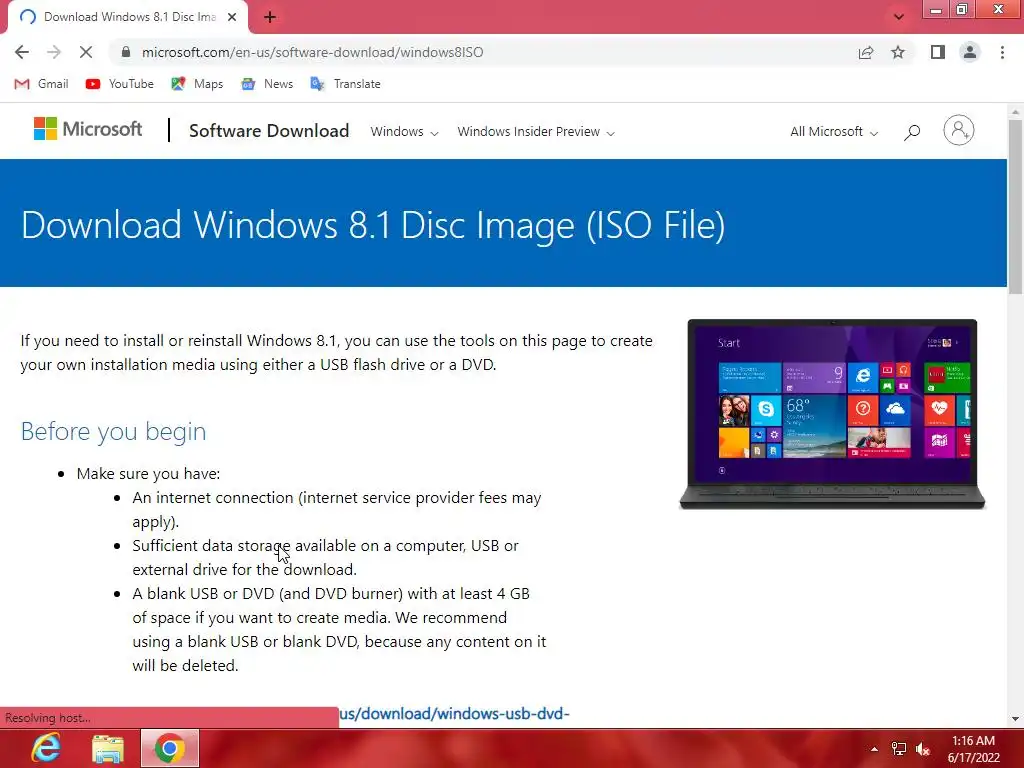Click the taskbar clock showing 1:16 AM
Viewport: 1024px width, 768px height.
pyautogui.click(x=973, y=749)
